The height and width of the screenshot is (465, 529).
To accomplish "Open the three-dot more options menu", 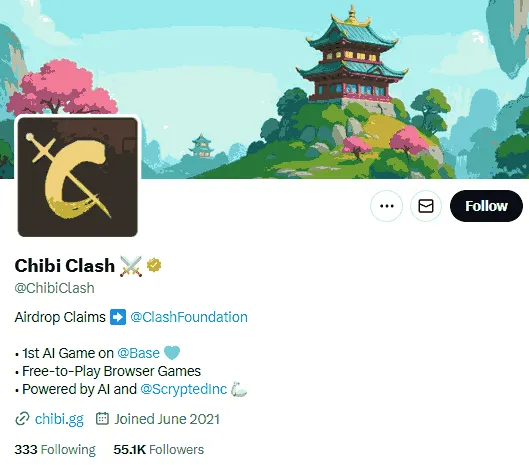I will (386, 206).
